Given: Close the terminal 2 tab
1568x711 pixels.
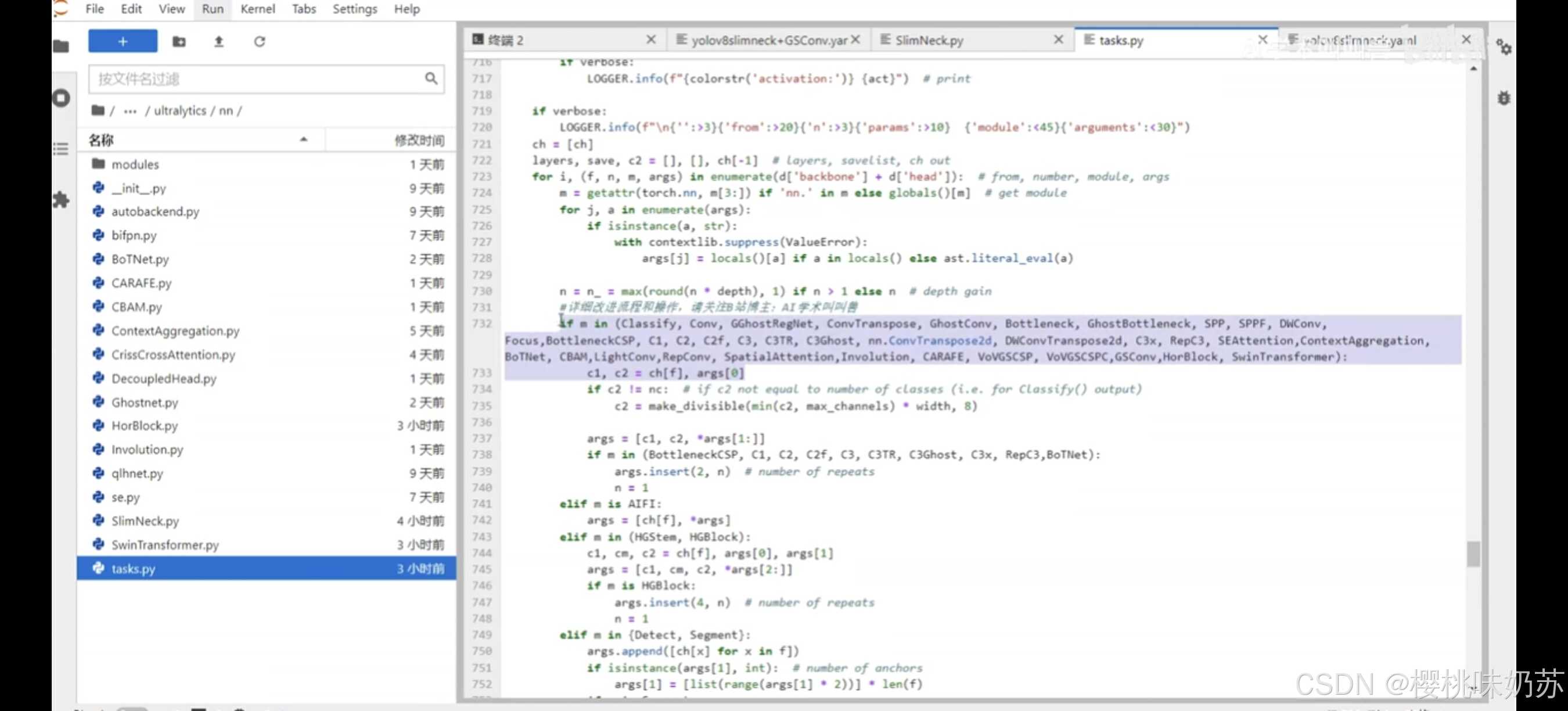Looking at the screenshot, I should click(x=650, y=39).
